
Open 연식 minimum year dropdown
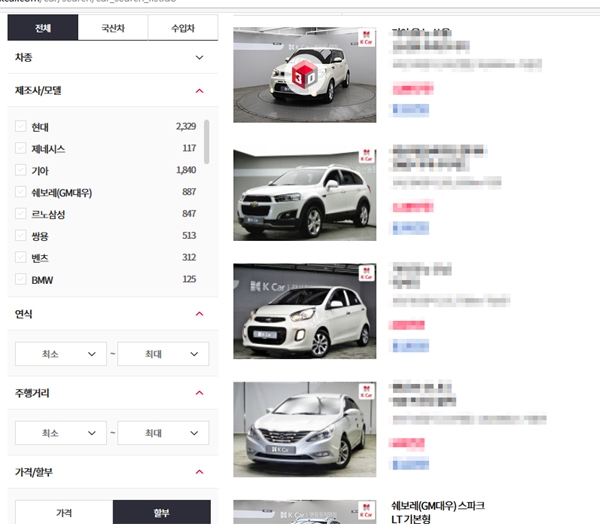(x=61, y=354)
